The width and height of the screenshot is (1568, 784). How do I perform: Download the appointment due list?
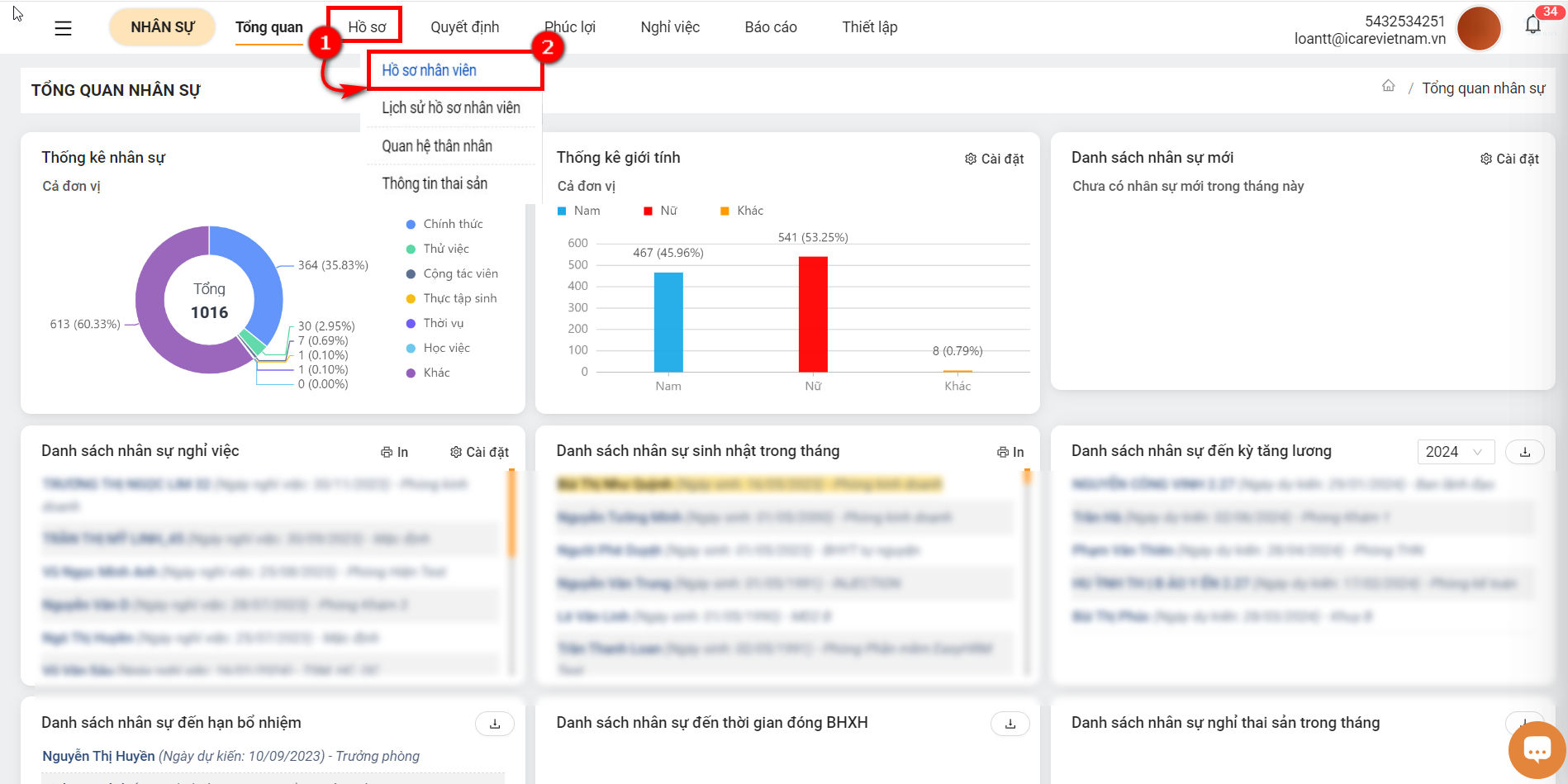pos(495,724)
